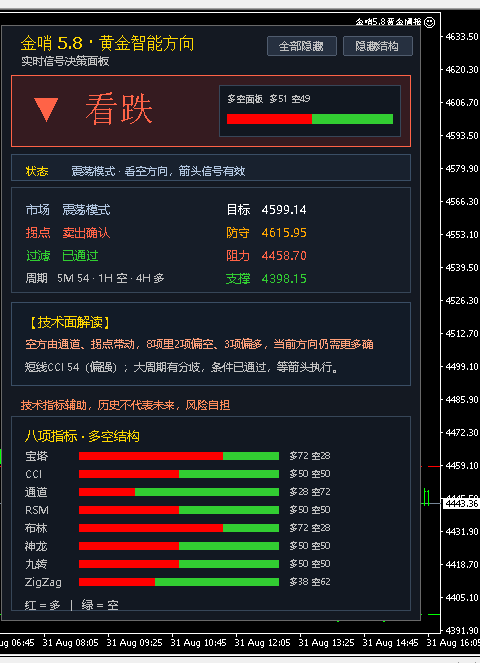Click the 神龙 indicator bar
The height and width of the screenshot is (663, 480).
click(x=179, y=546)
